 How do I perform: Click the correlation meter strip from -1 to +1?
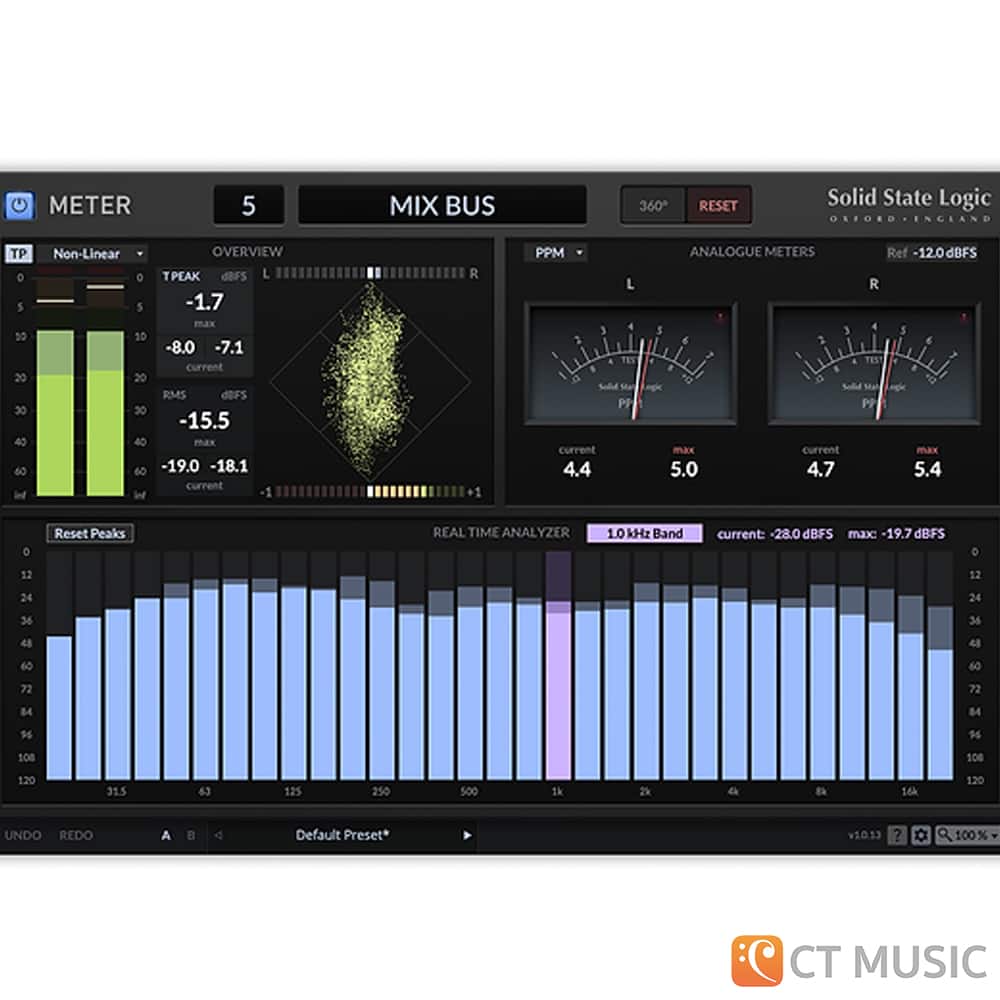371,492
